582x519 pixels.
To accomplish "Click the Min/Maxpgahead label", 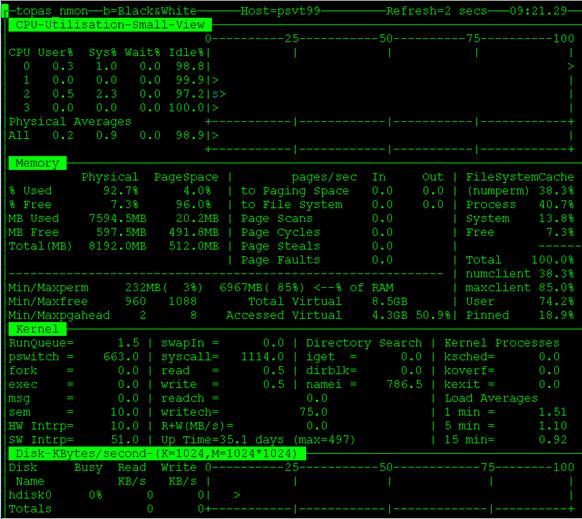I will (x=59, y=316).
